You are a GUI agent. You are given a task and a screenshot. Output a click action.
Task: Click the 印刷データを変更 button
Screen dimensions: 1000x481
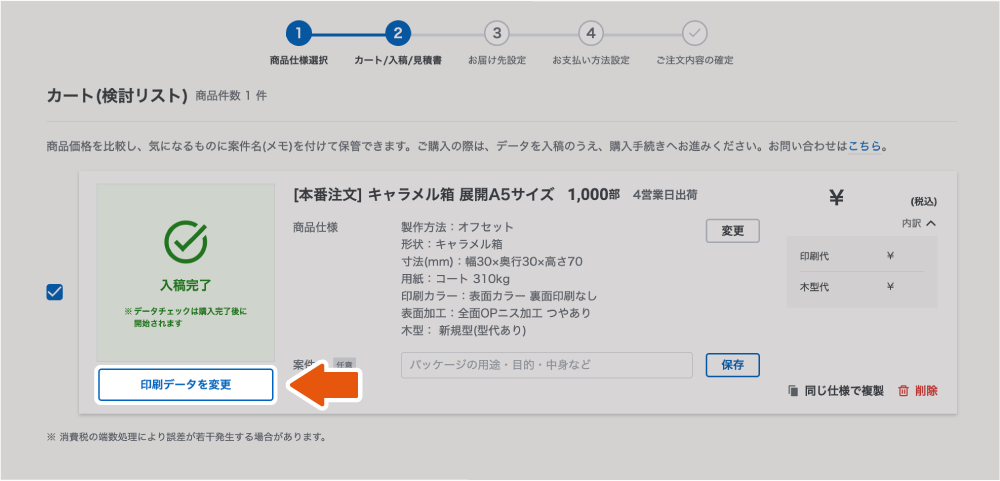186,385
